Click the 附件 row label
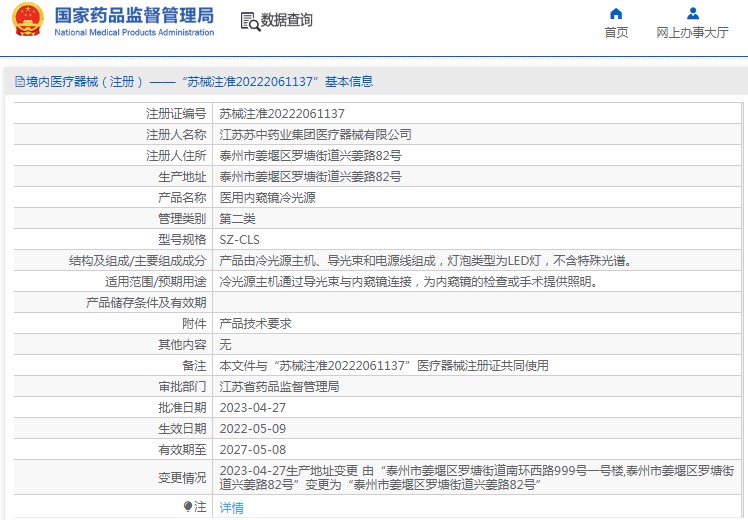 pos(194,323)
